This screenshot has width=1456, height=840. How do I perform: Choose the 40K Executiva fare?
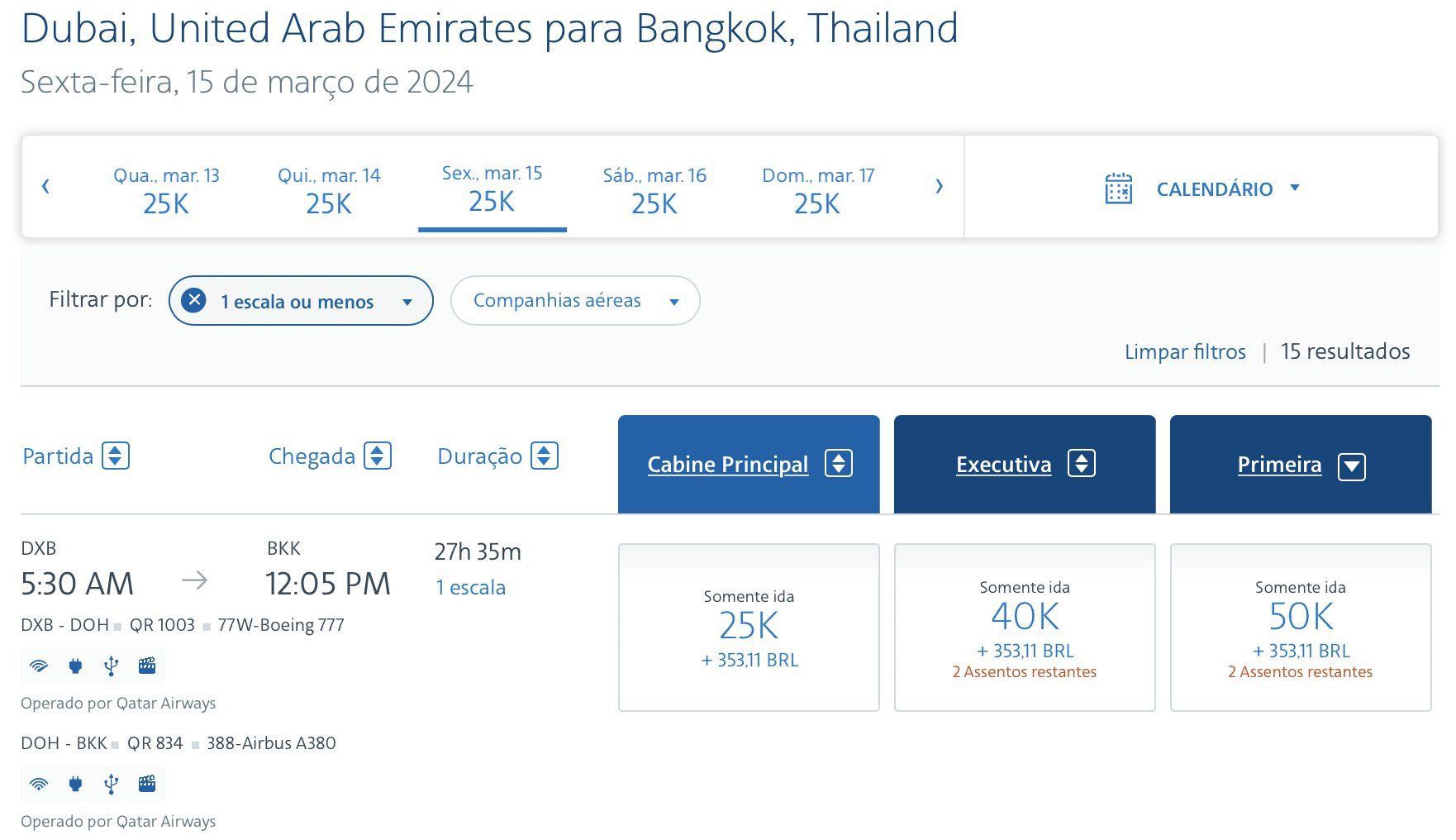click(x=1025, y=628)
